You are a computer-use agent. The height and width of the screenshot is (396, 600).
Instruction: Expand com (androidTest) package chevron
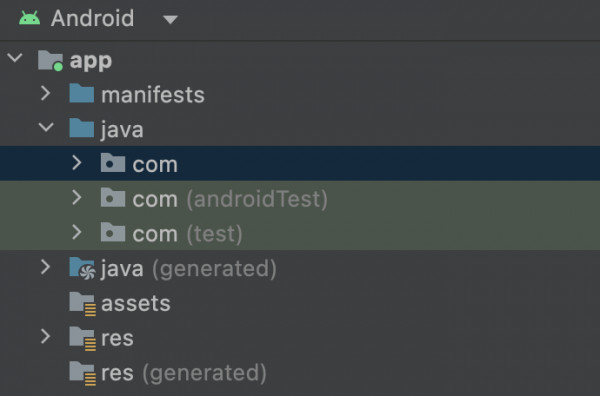click(77, 197)
